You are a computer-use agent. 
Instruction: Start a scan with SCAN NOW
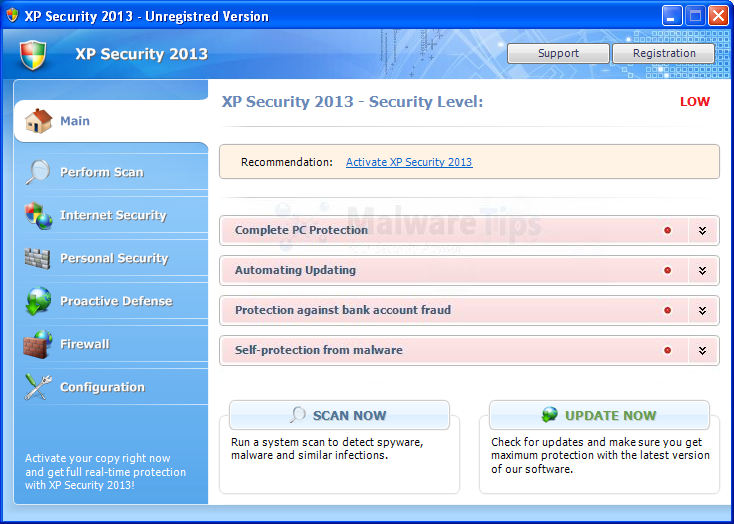pos(339,415)
